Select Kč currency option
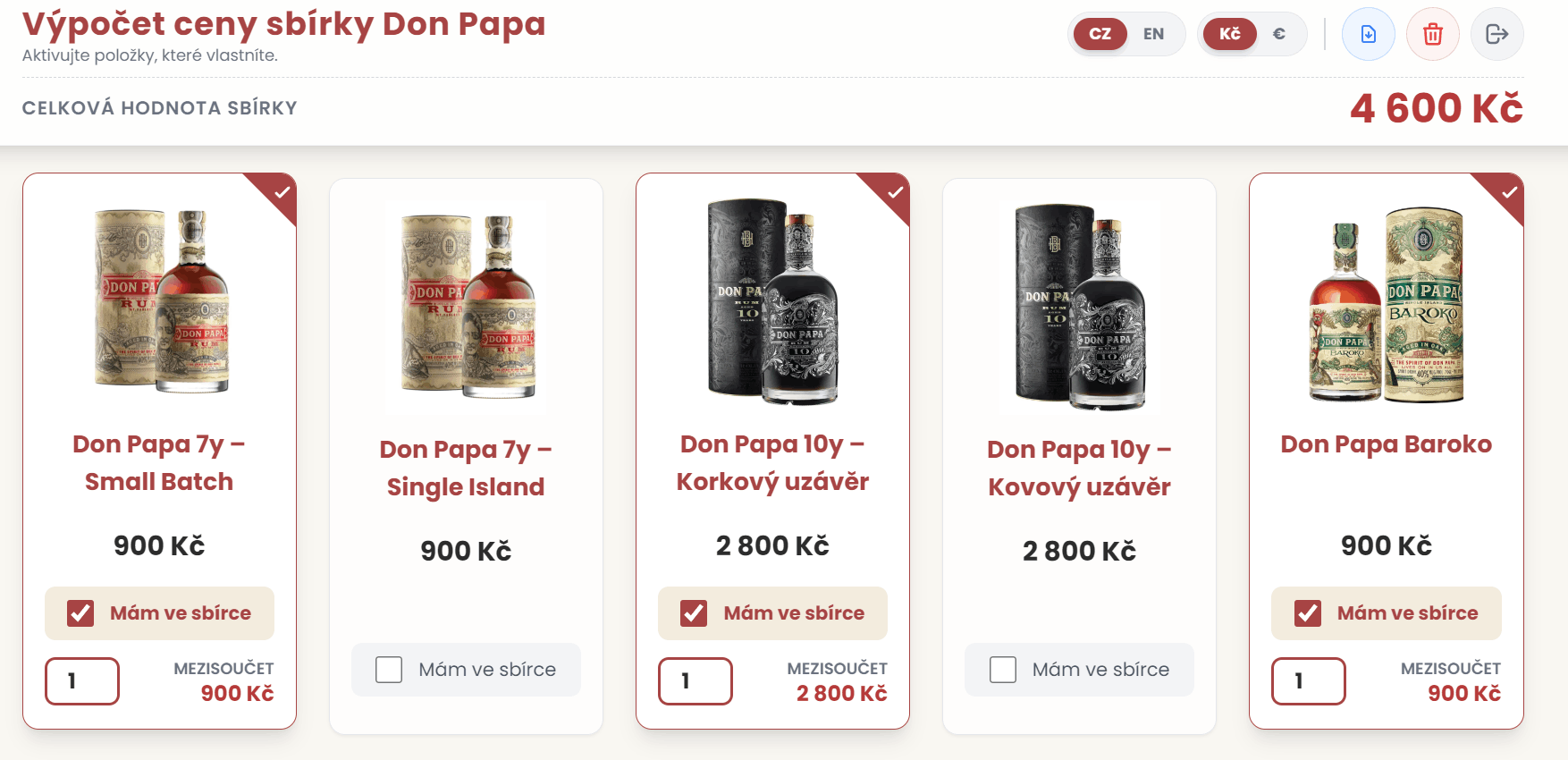The height and width of the screenshot is (760, 1568). coord(1230,34)
